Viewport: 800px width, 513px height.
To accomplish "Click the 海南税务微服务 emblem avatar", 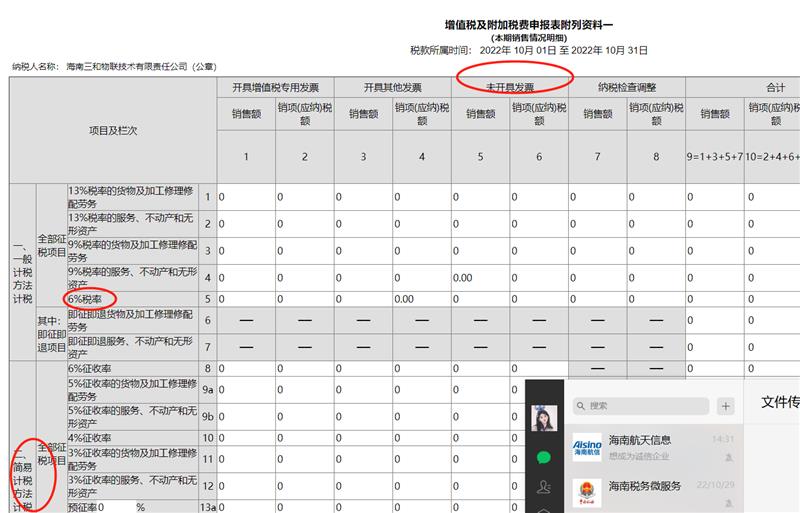I will (x=587, y=492).
